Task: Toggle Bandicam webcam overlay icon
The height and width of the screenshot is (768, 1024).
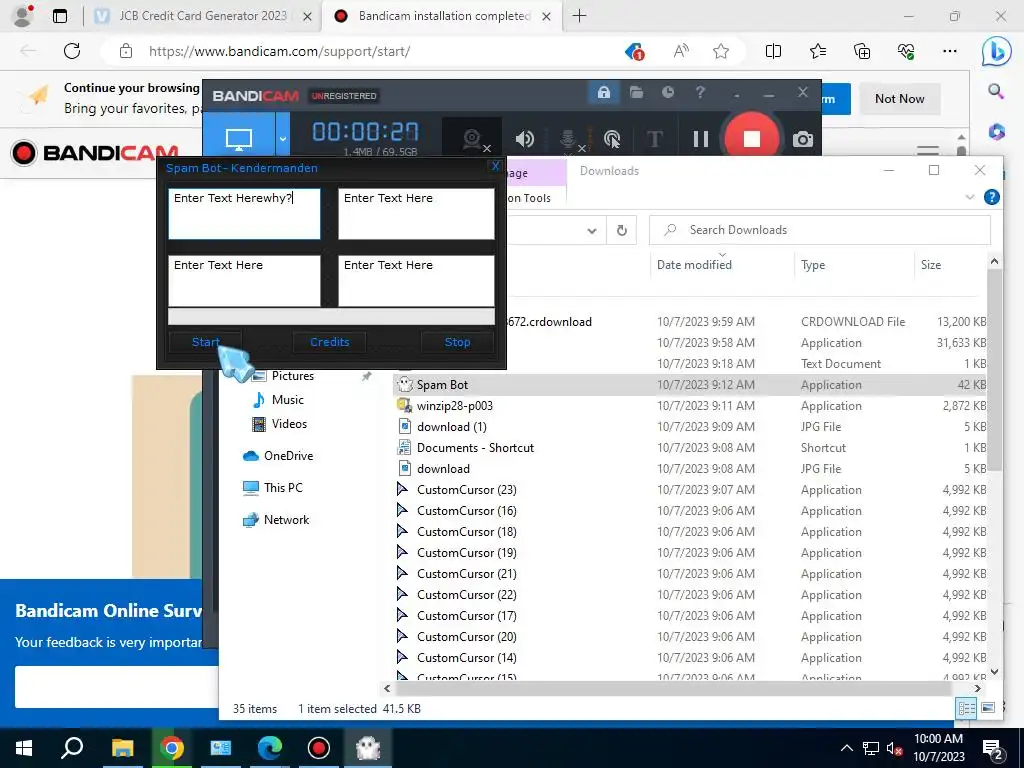Action: tap(472, 139)
